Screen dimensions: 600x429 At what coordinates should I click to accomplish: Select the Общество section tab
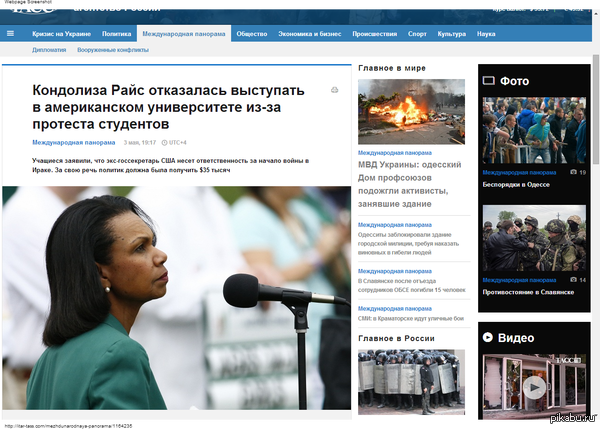click(x=251, y=33)
